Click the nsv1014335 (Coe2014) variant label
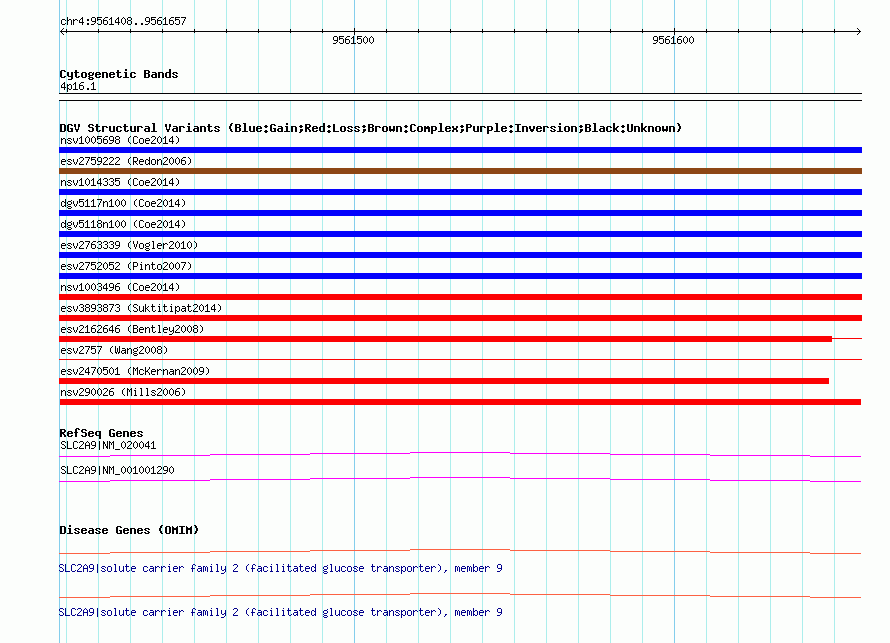Image resolution: width=890 pixels, height=643 pixels. (x=120, y=182)
